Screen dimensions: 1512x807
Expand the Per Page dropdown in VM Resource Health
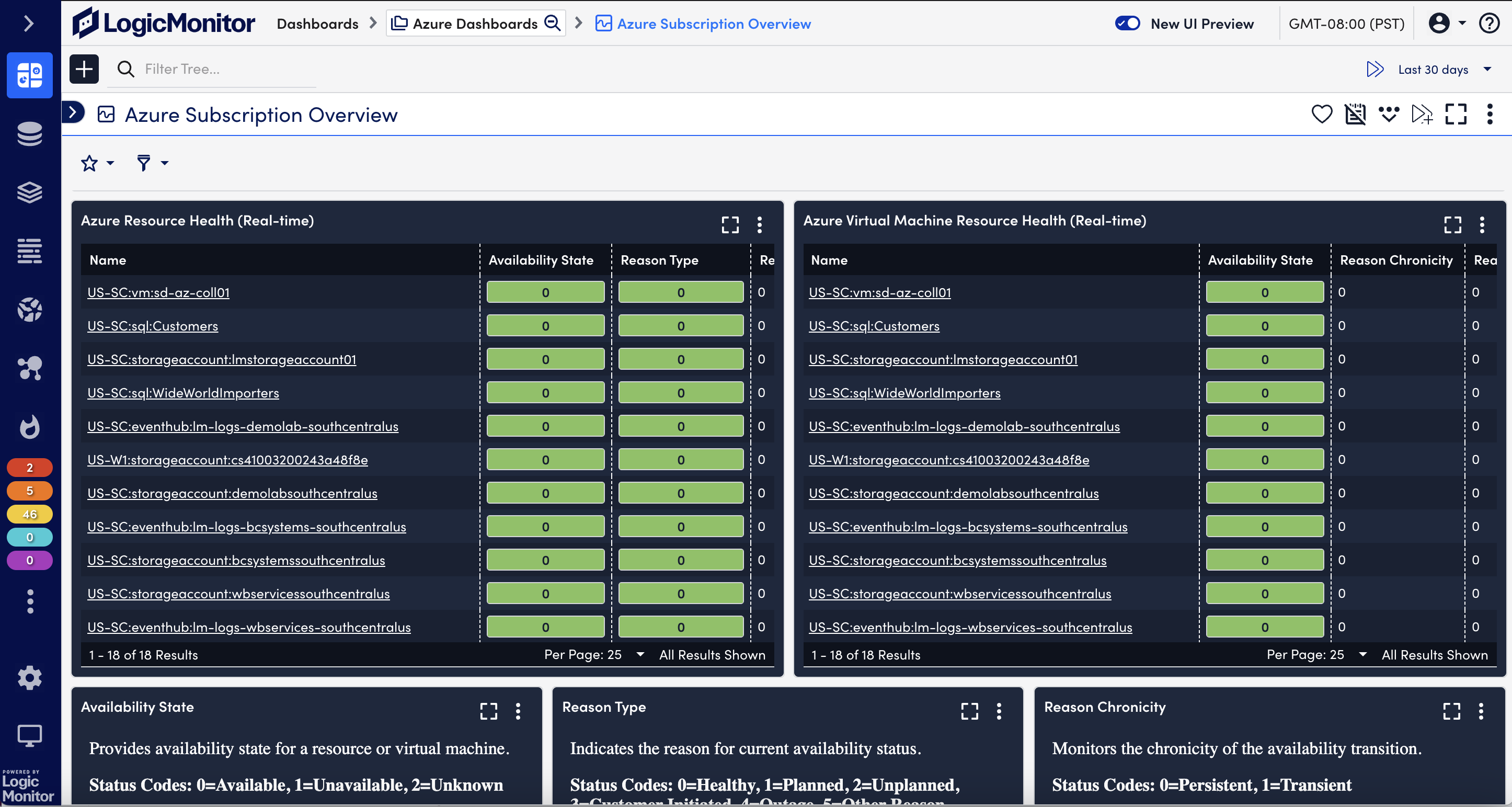(1362, 655)
